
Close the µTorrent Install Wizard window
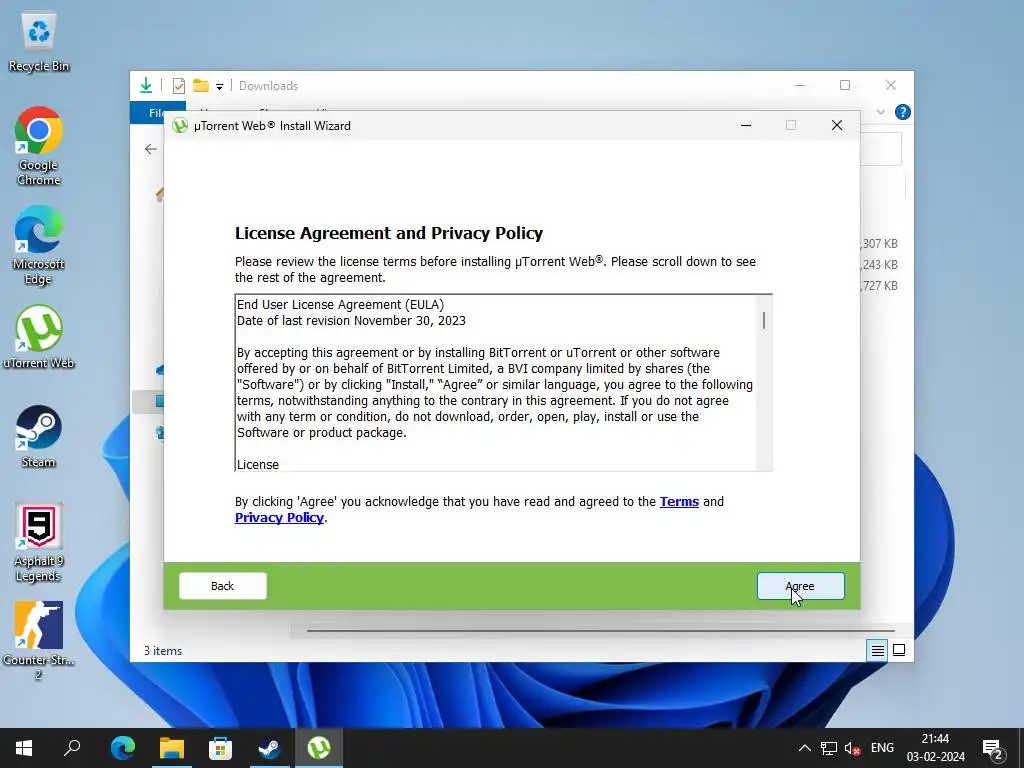click(837, 125)
